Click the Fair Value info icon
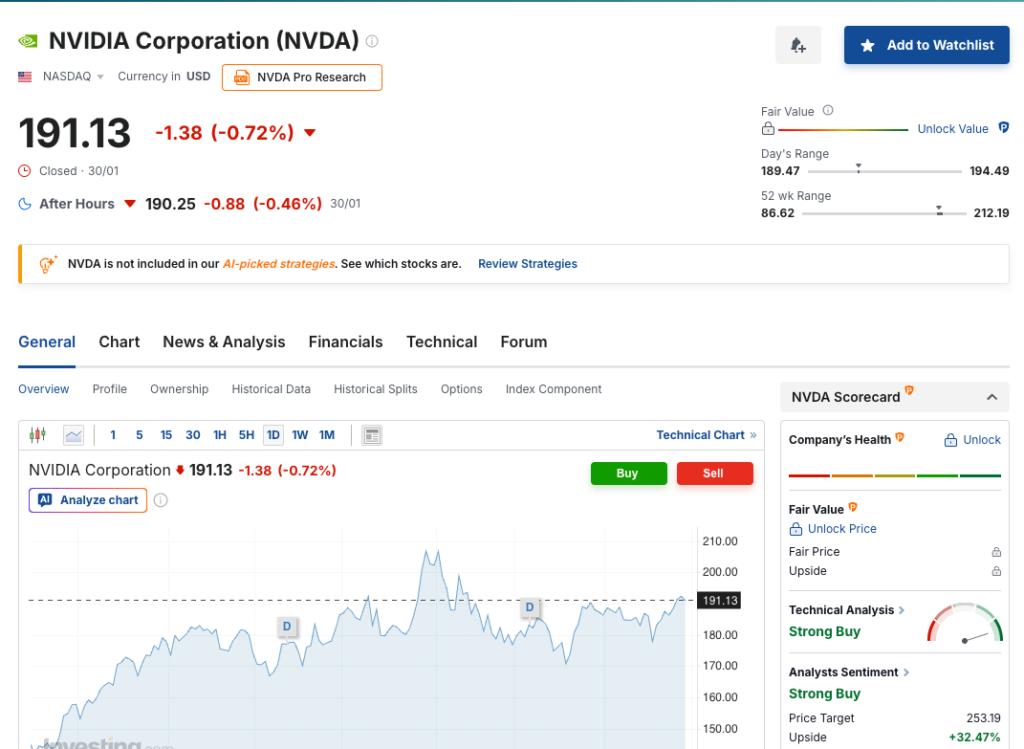 point(828,111)
